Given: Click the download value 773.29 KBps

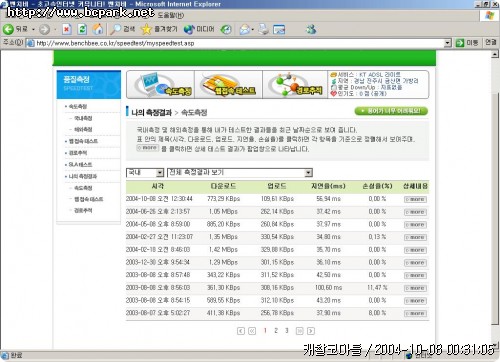Looking at the screenshot, I should [x=223, y=199].
